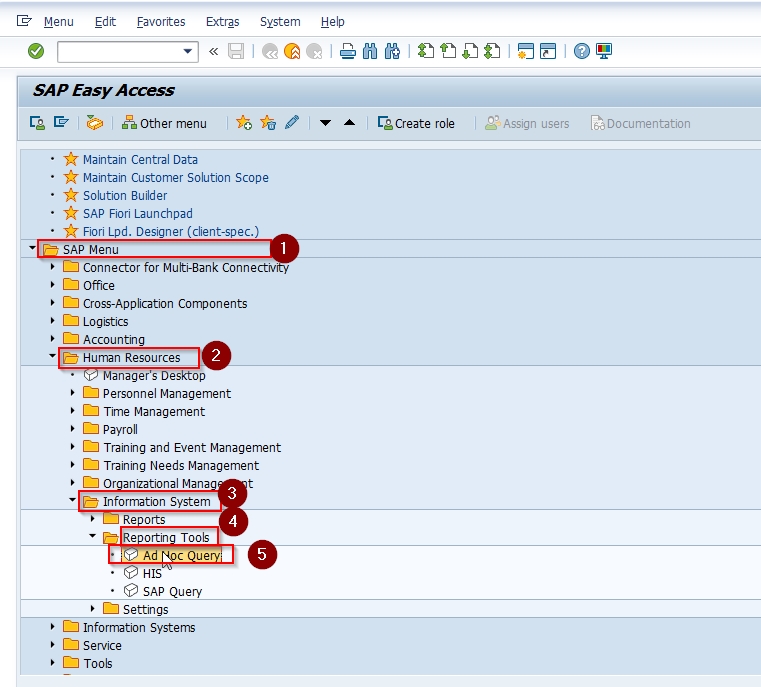This screenshot has height=687, width=761.
Task: Expand the Payroll folder
Action: click(72, 428)
